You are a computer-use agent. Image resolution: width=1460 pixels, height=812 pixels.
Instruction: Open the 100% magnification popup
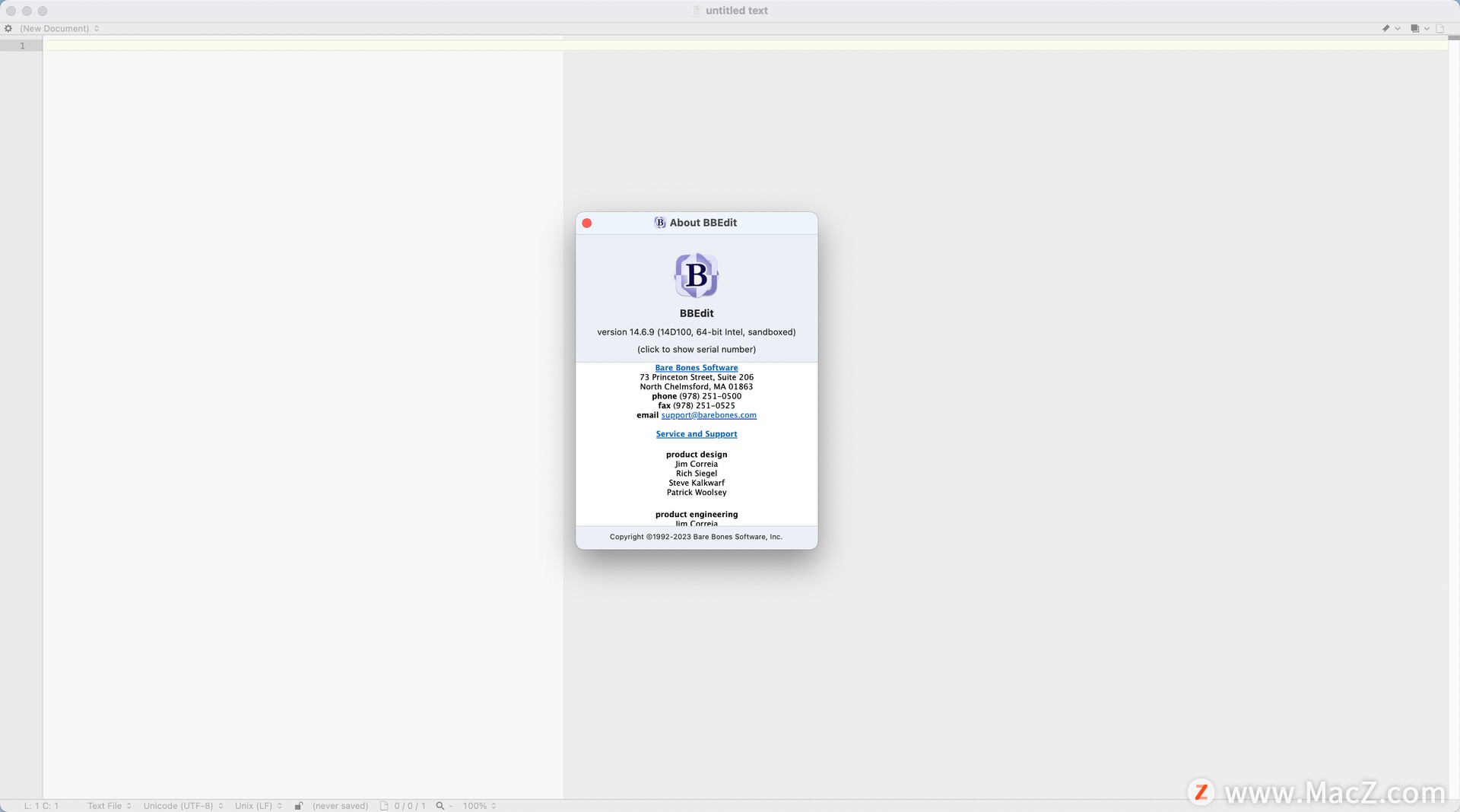(479, 805)
